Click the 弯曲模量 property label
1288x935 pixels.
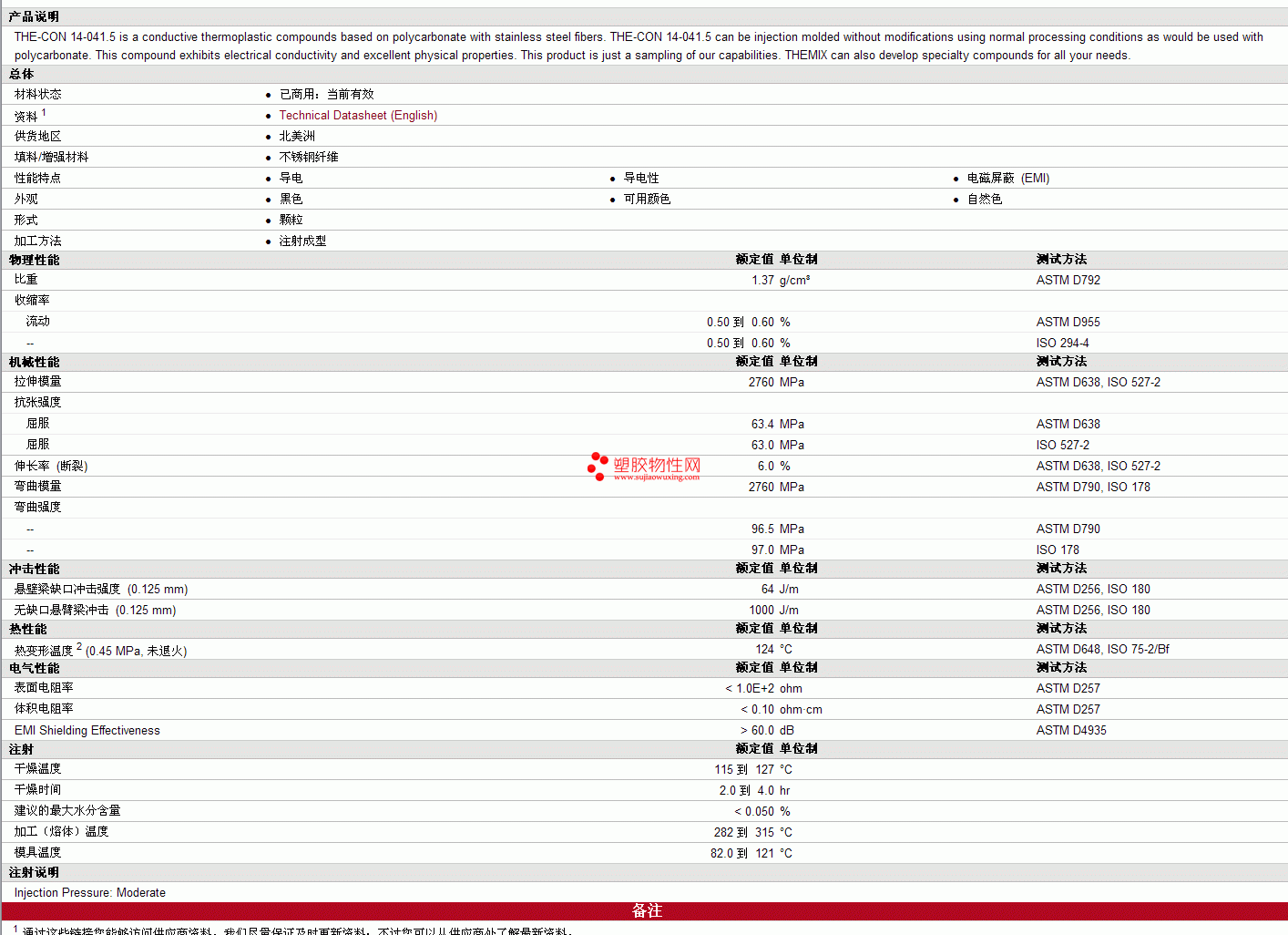(38, 487)
